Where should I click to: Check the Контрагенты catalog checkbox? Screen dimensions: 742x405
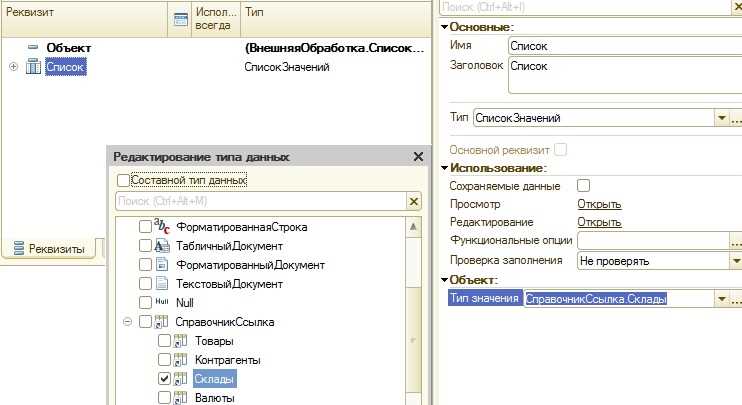(x=164, y=360)
